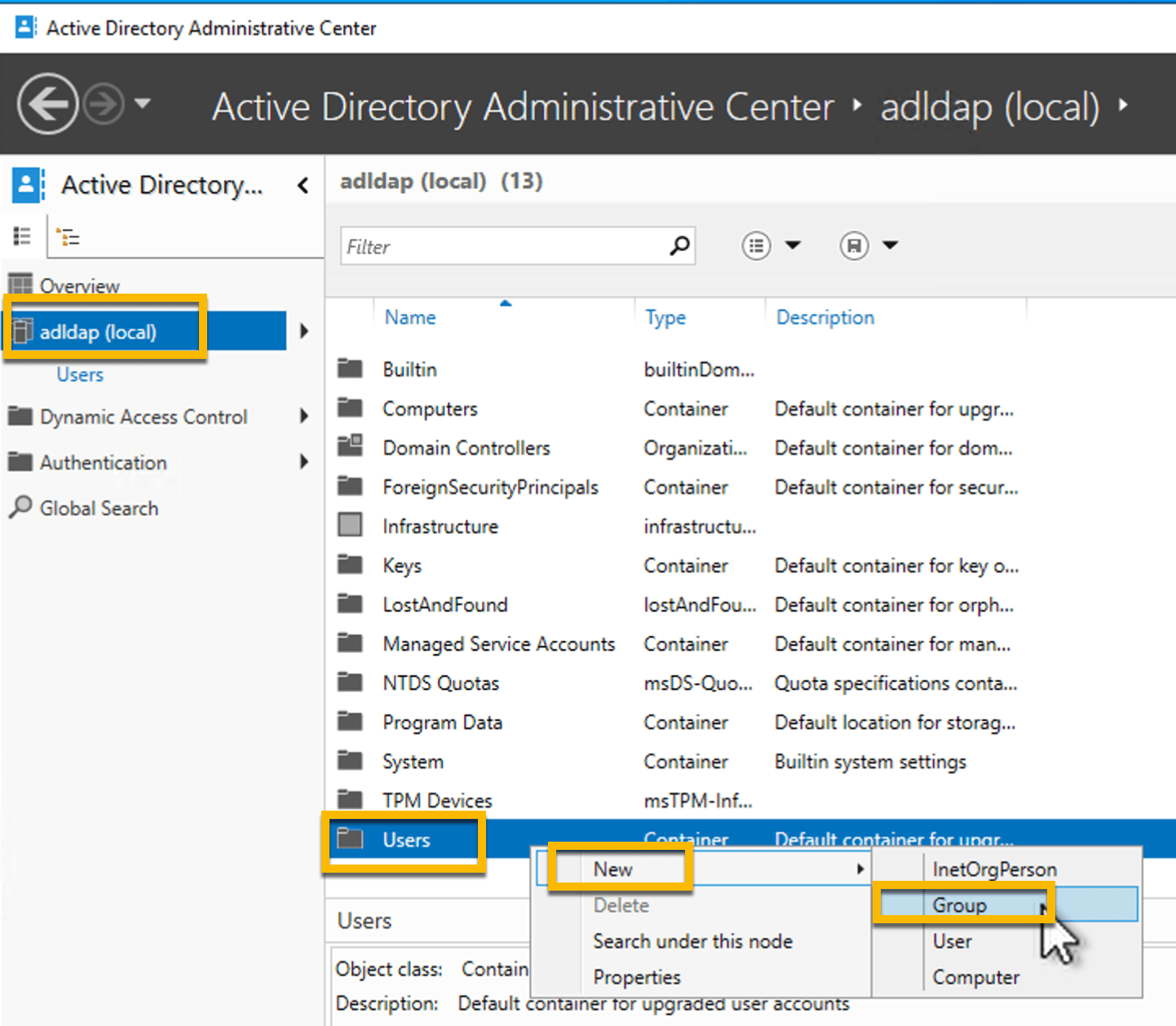This screenshot has height=1026, width=1176.
Task: Click the Active Directory Administrative Center breadcrumb
Action: (x=524, y=107)
